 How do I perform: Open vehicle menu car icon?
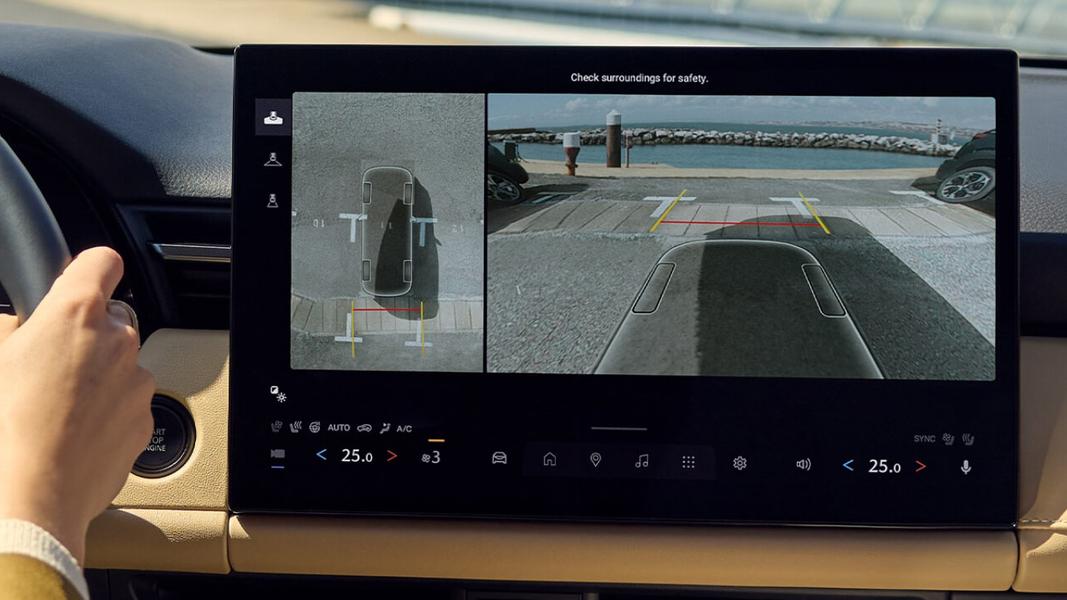499,459
